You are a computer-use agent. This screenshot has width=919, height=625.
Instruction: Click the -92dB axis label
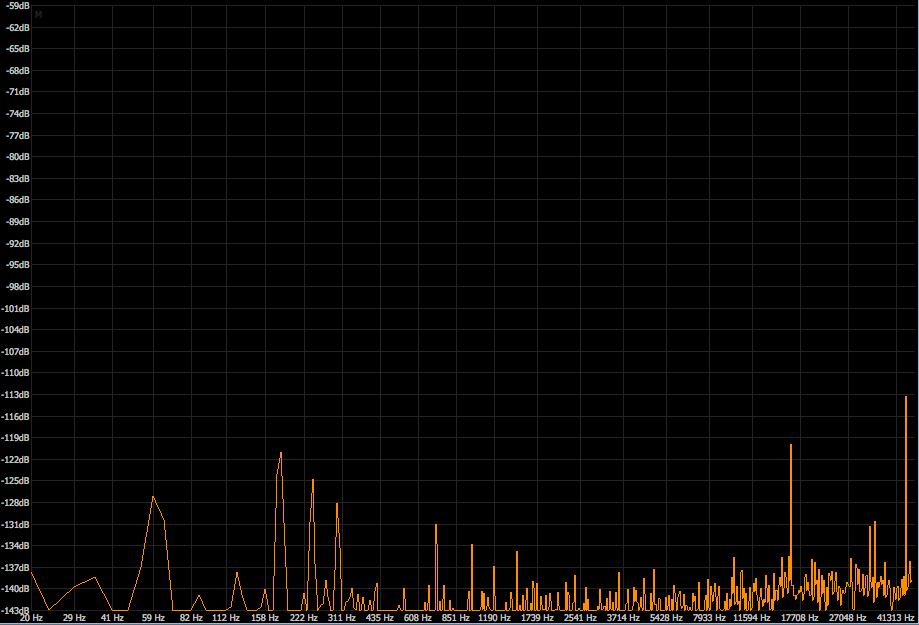[18, 243]
